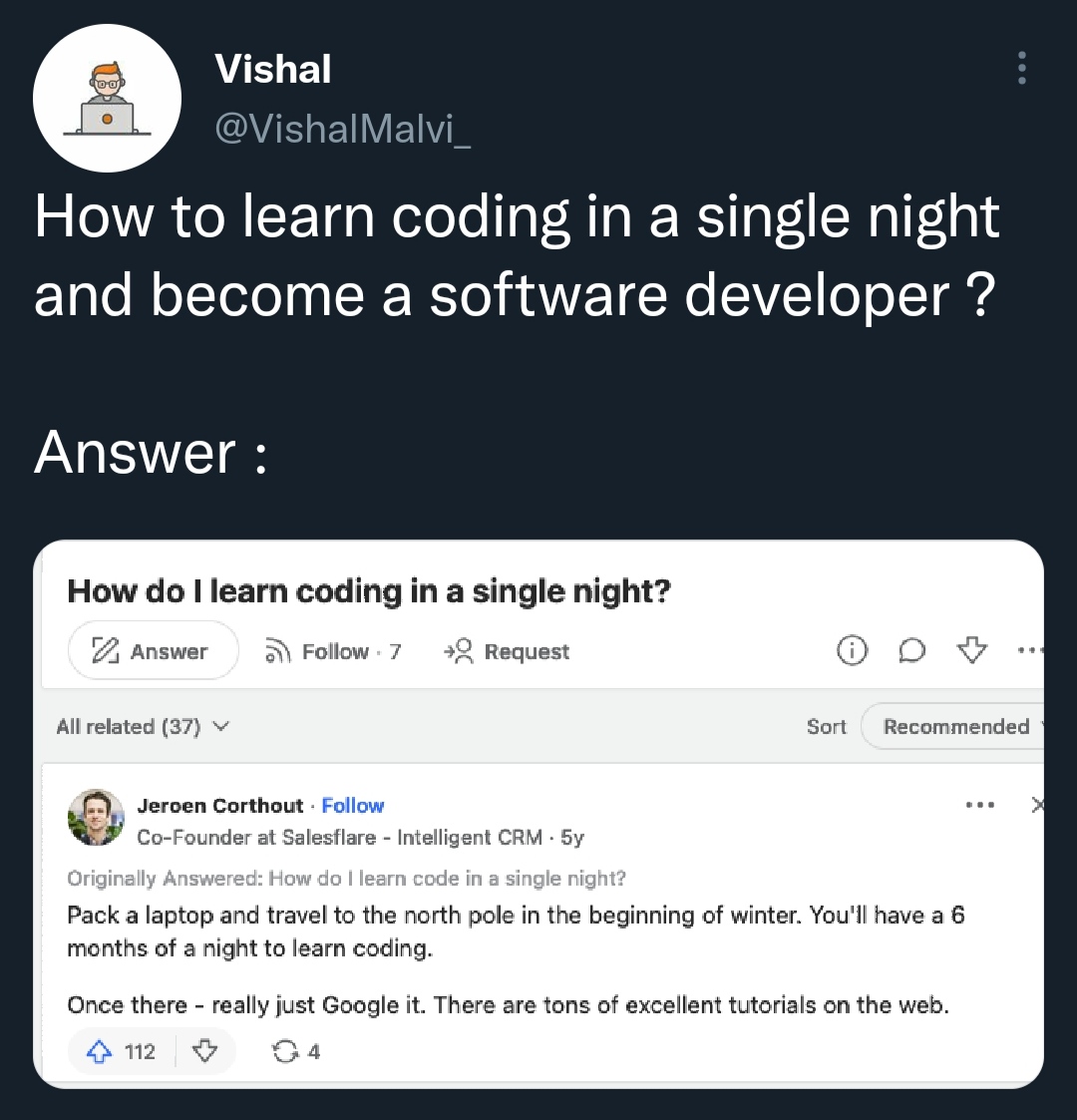This screenshot has height=1120, width=1077.
Task: Open the question comment bubble icon
Action: click(910, 651)
